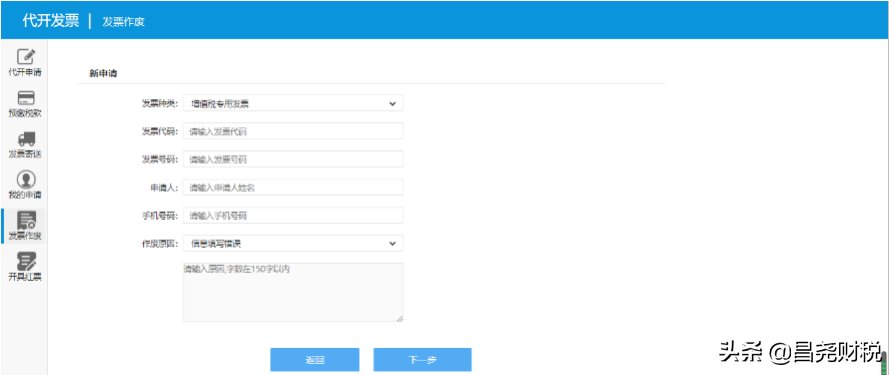Open the 发票寄送 truck icon

pyautogui.click(x=26, y=138)
